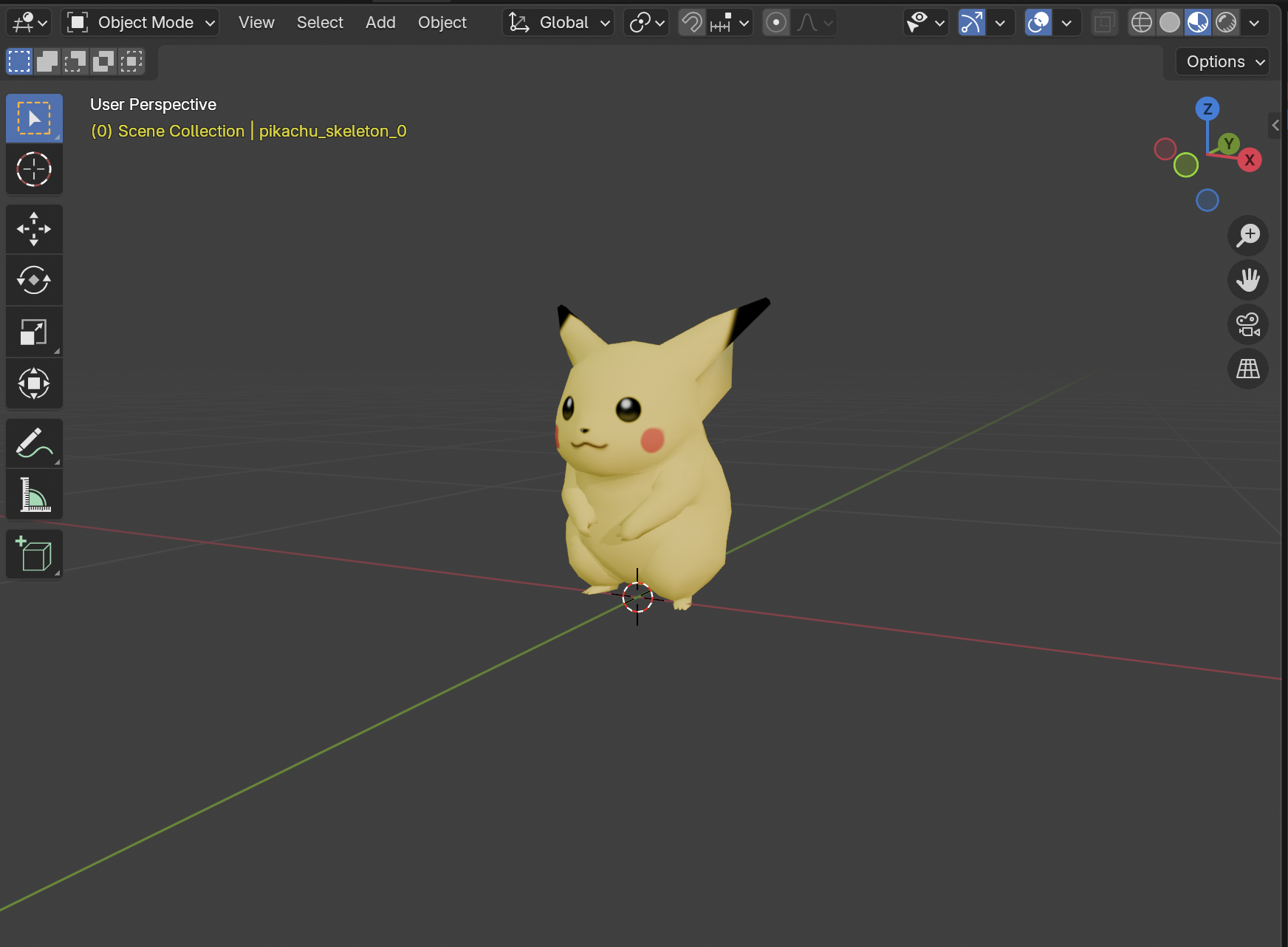The width and height of the screenshot is (1288, 947).
Task: Open the Add menu
Action: [380, 23]
